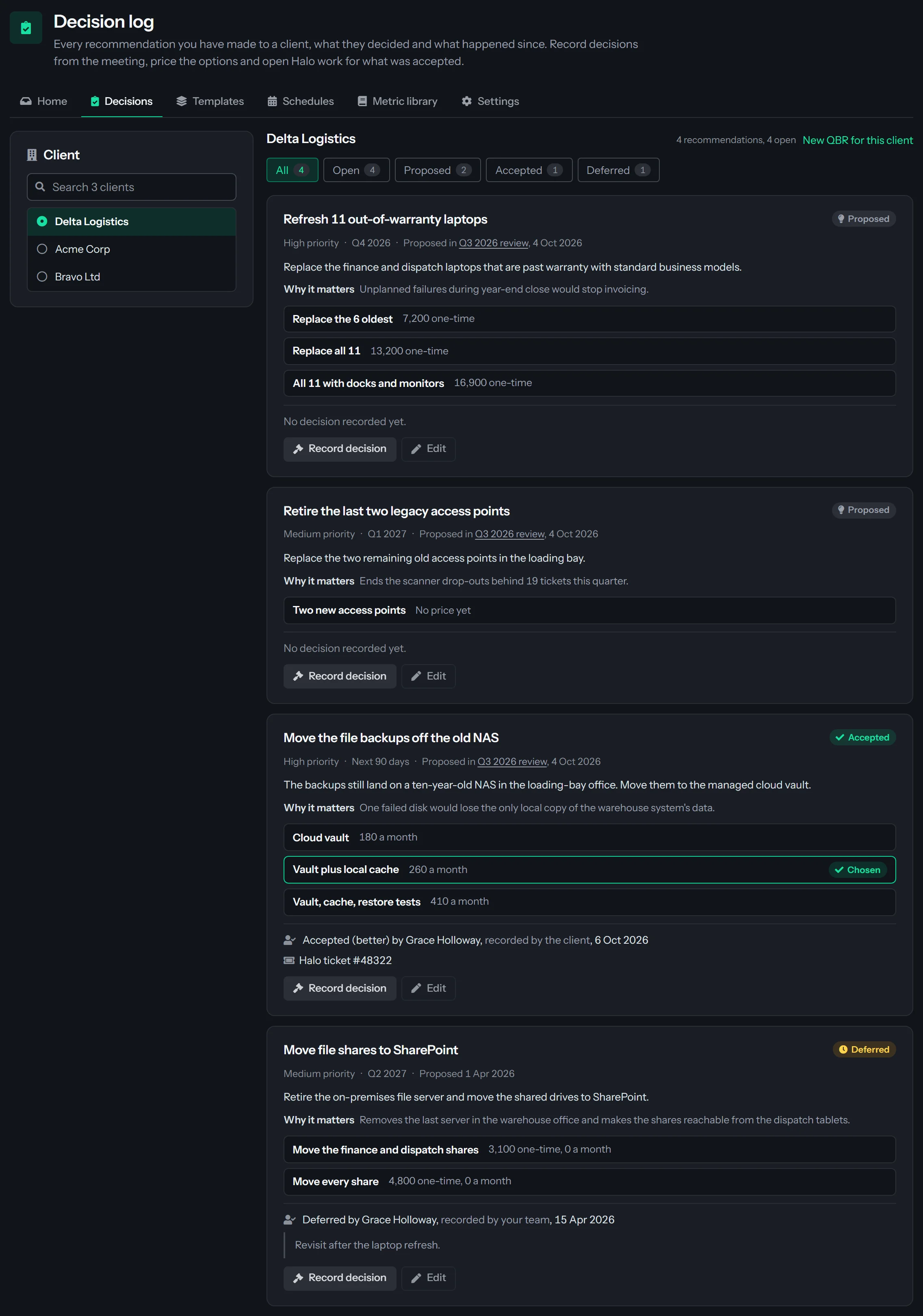Filter by Accepted recommendations

529,170
